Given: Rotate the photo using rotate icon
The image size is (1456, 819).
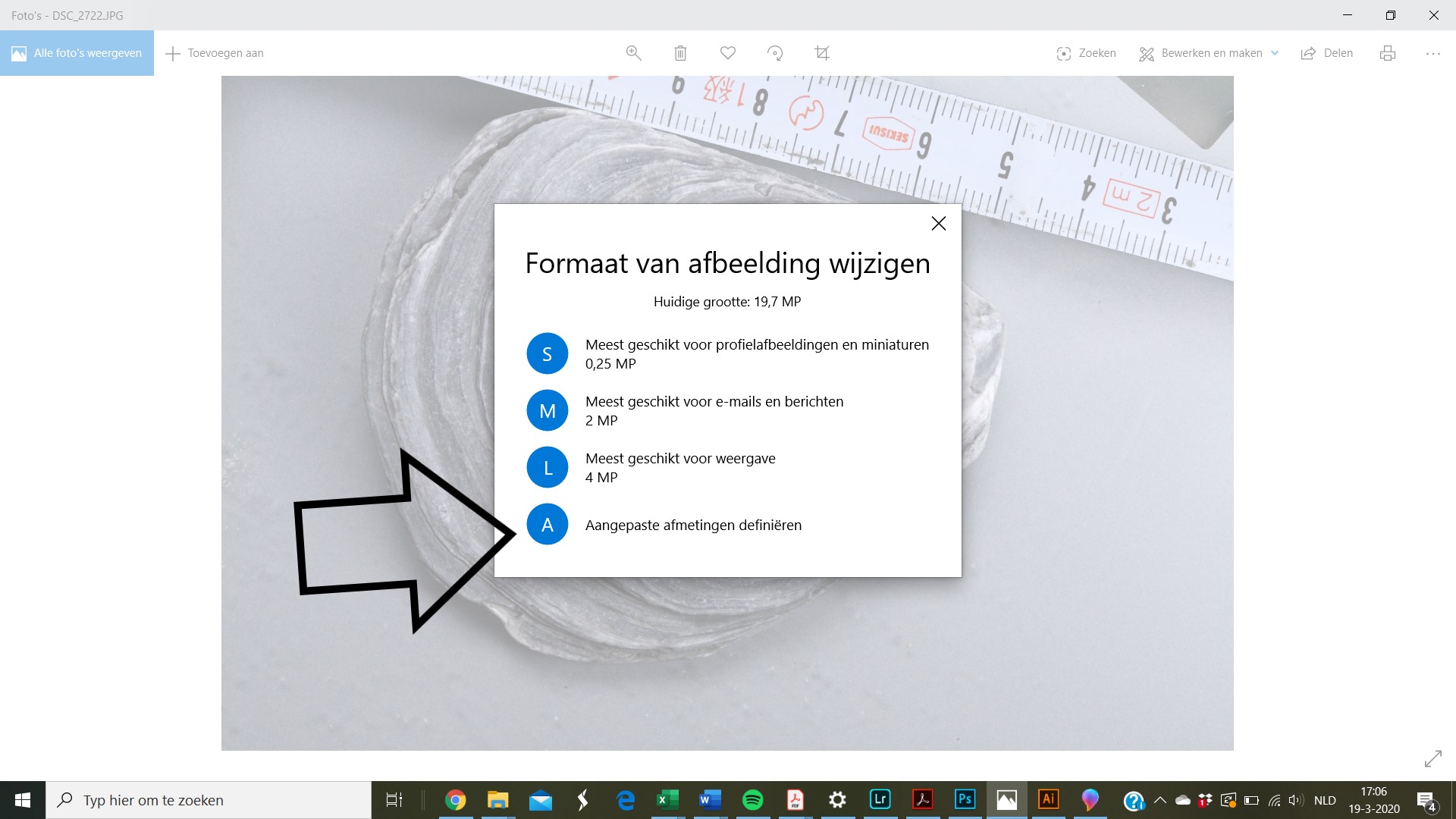Looking at the screenshot, I should (775, 53).
